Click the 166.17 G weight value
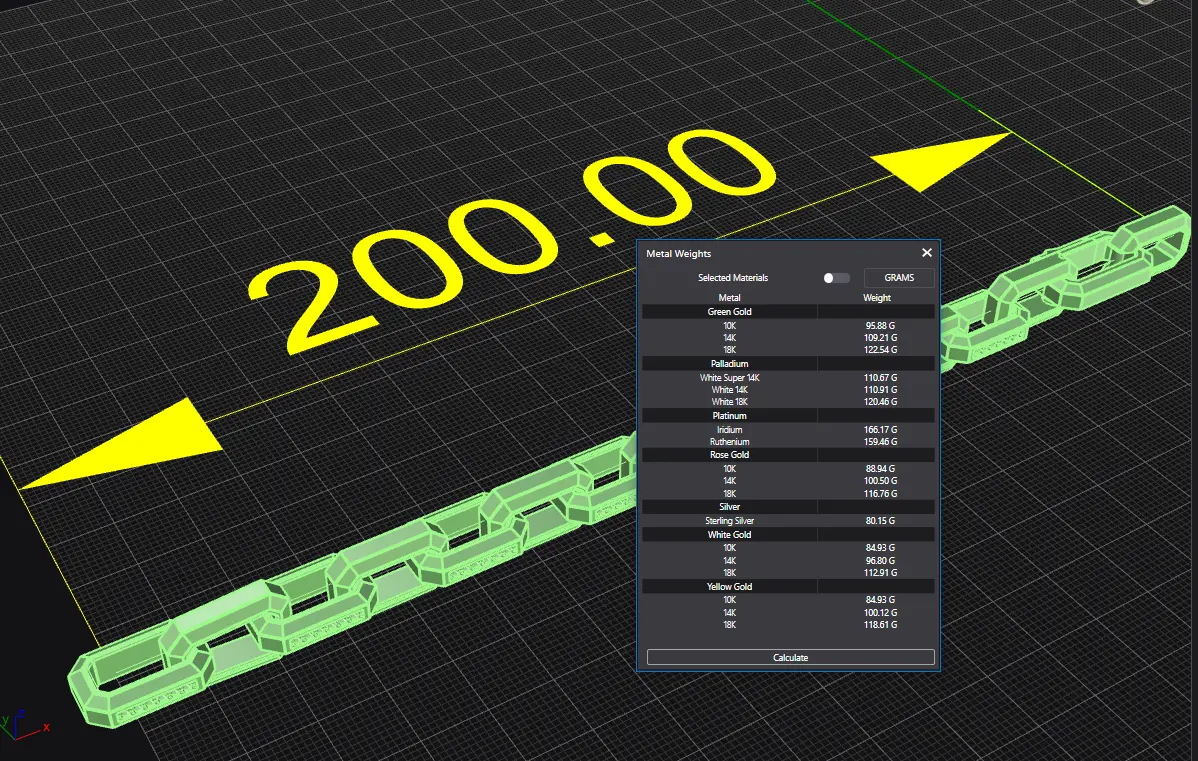This screenshot has height=761, width=1198. [x=880, y=429]
